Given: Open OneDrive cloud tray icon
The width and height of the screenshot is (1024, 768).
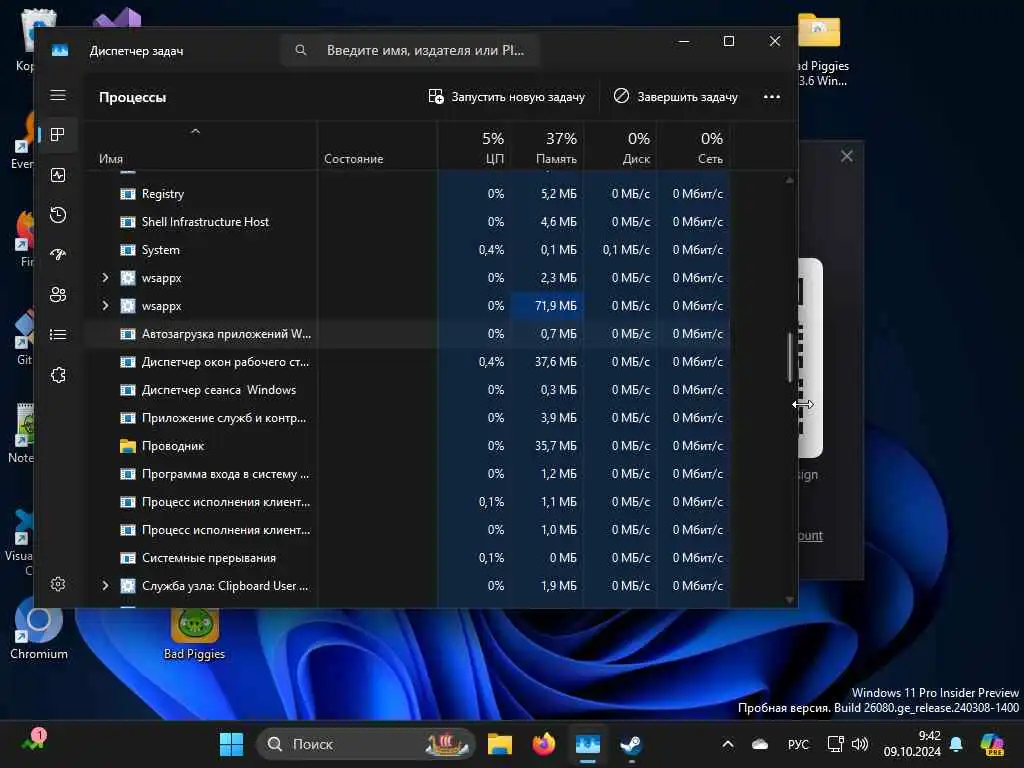Looking at the screenshot, I should click(x=760, y=744).
